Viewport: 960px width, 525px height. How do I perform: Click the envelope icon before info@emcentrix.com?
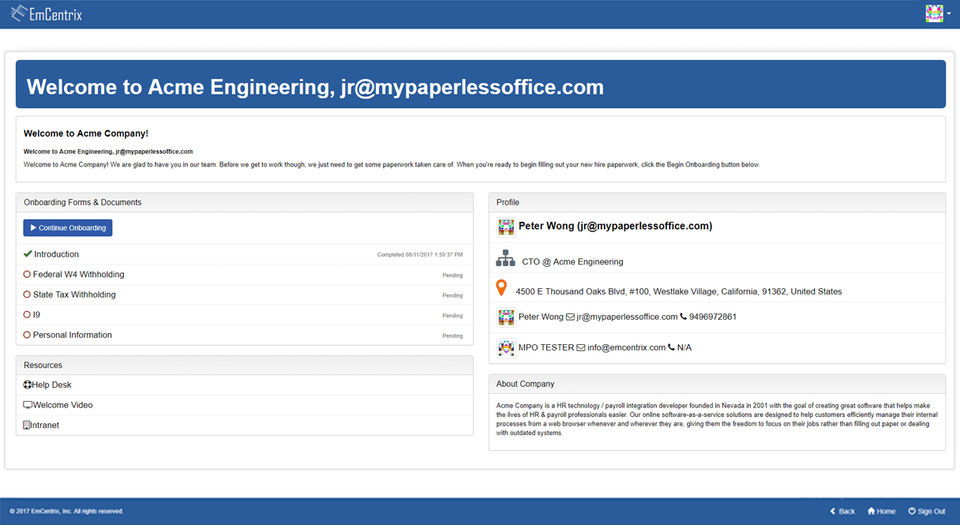[x=581, y=348]
